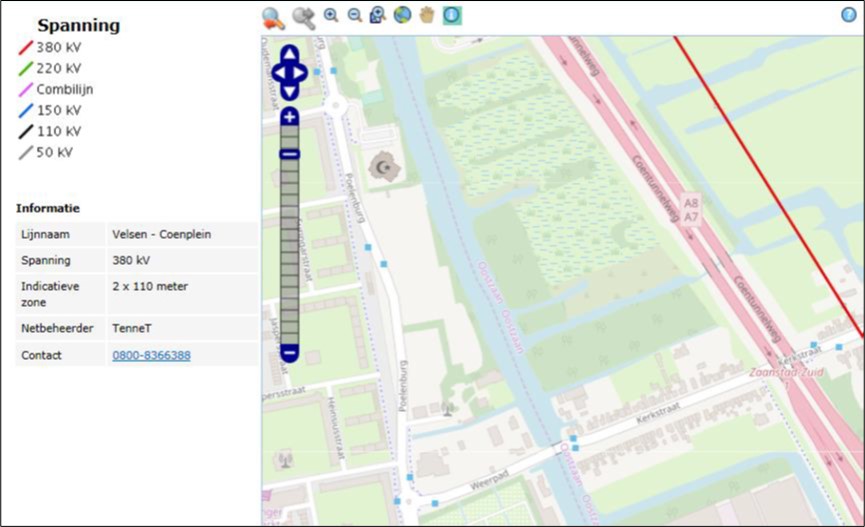Screen dimensions: 865x527
Task: Select the zoom out magnifier tool
Action: point(354,15)
